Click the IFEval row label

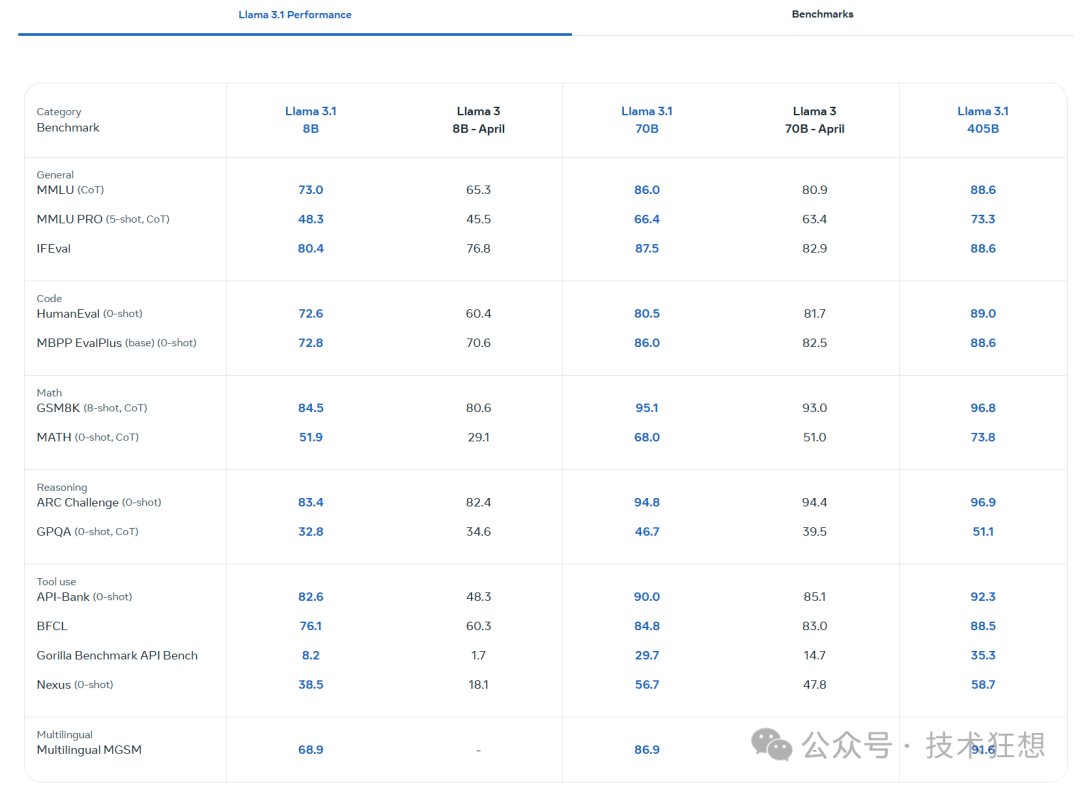(54, 249)
